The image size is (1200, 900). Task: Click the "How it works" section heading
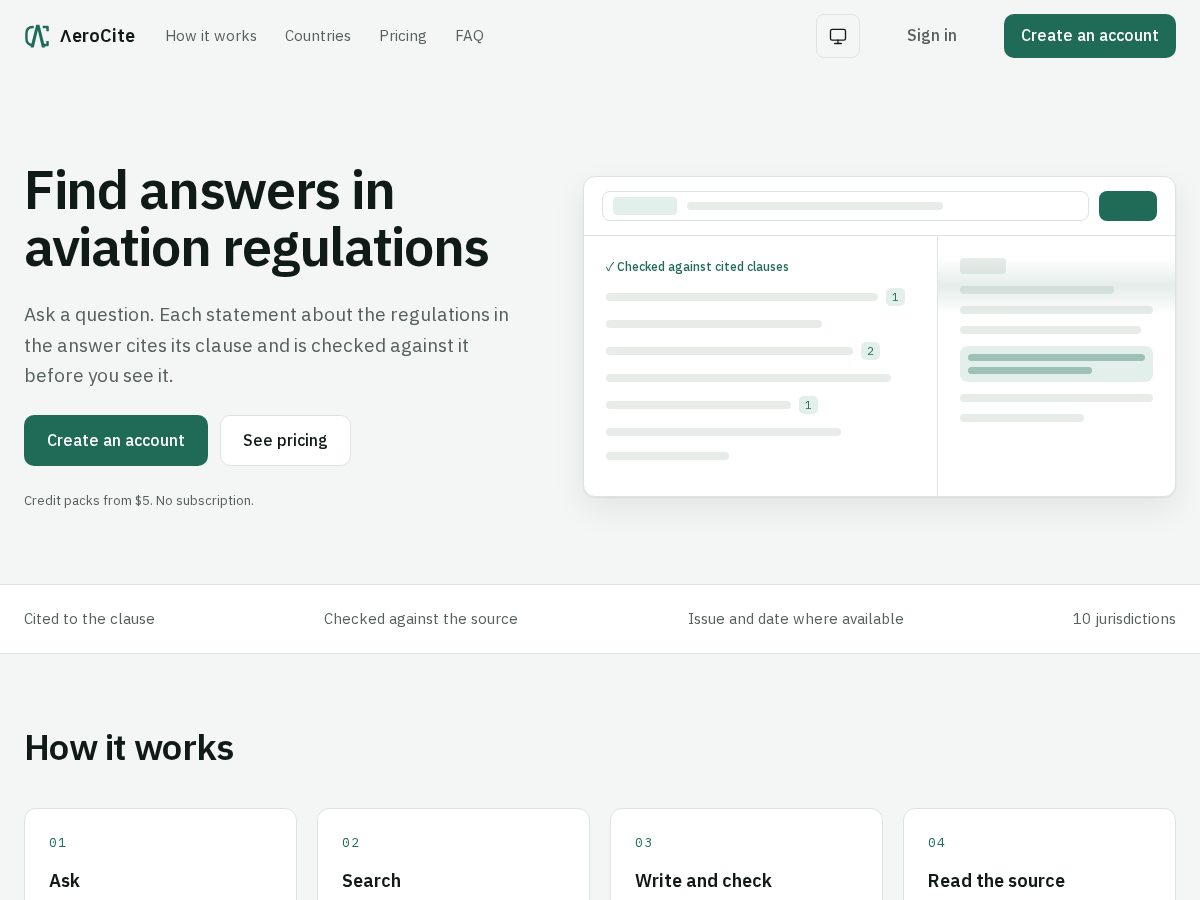pyautogui.click(x=129, y=748)
